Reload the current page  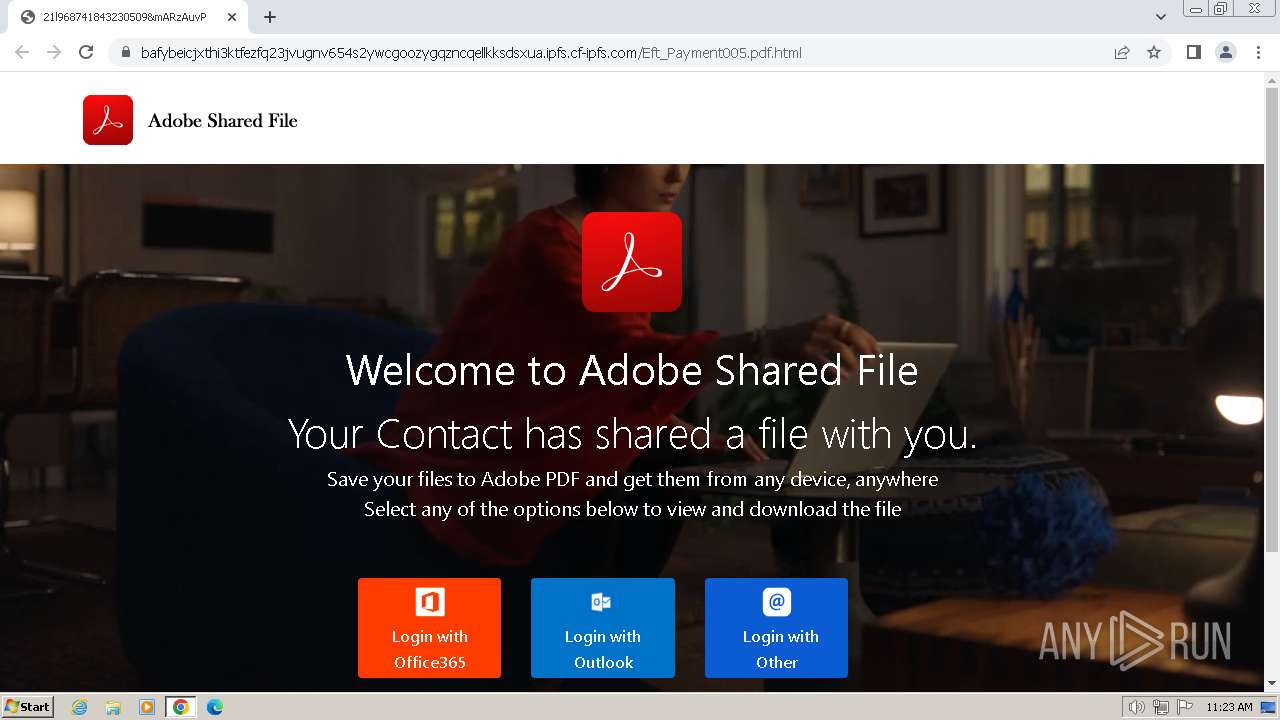86,52
